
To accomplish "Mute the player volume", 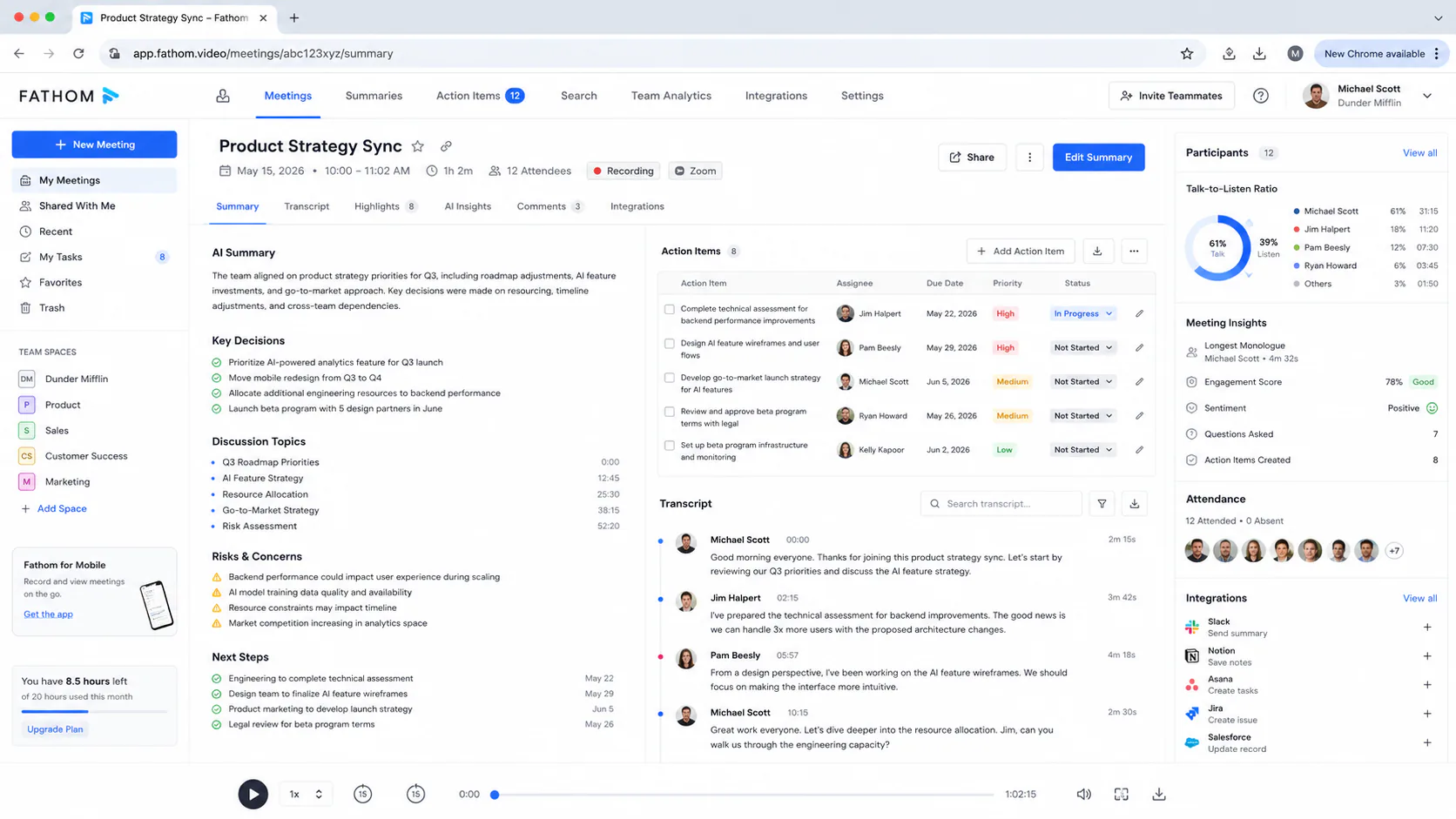I will point(1083,794).
